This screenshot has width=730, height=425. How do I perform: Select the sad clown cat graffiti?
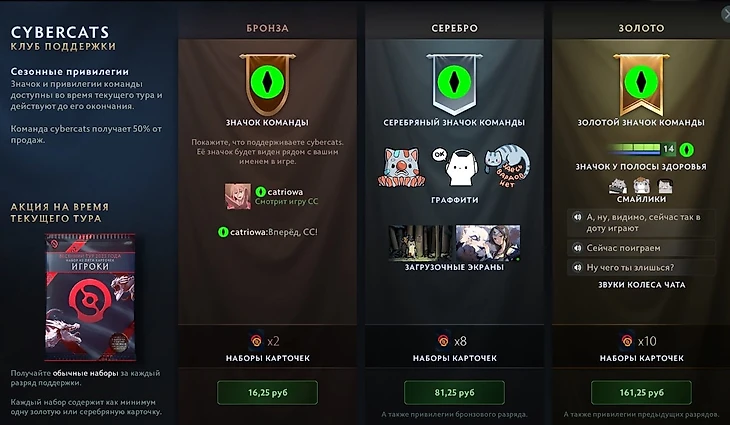click(401, 168)
